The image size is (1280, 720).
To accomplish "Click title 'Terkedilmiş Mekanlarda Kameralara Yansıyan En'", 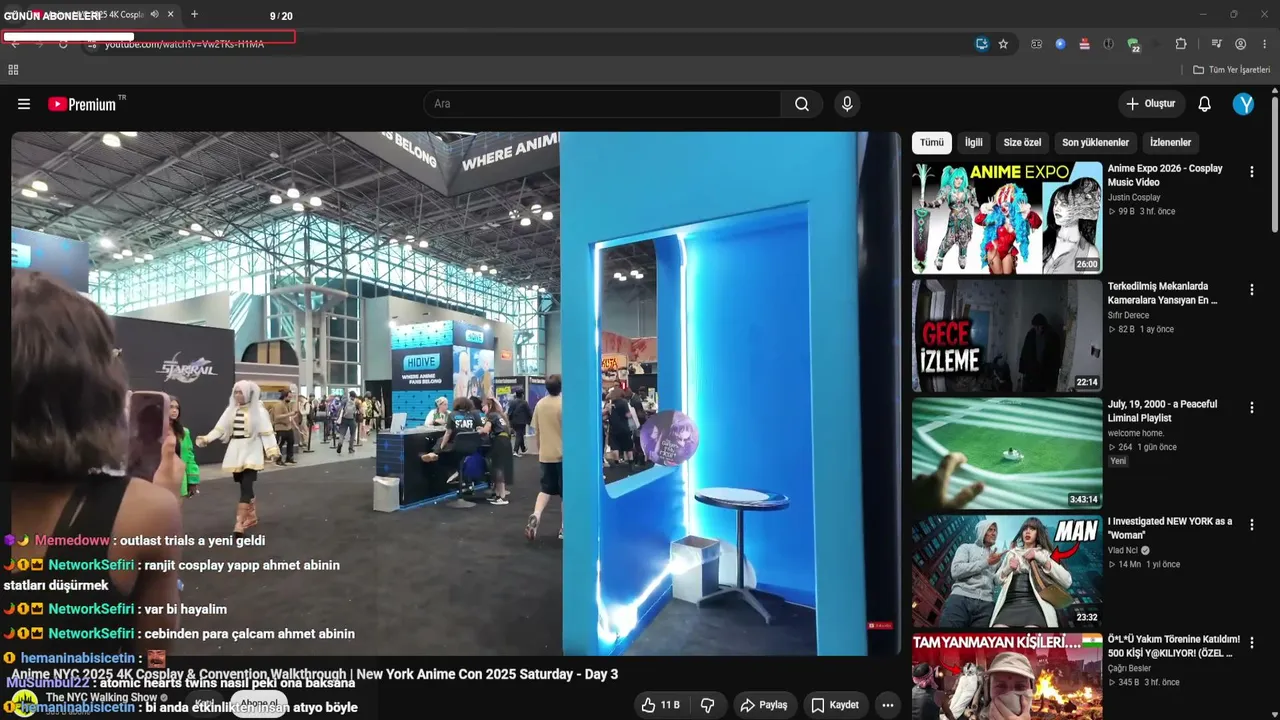I will [x=1163, y=293].
